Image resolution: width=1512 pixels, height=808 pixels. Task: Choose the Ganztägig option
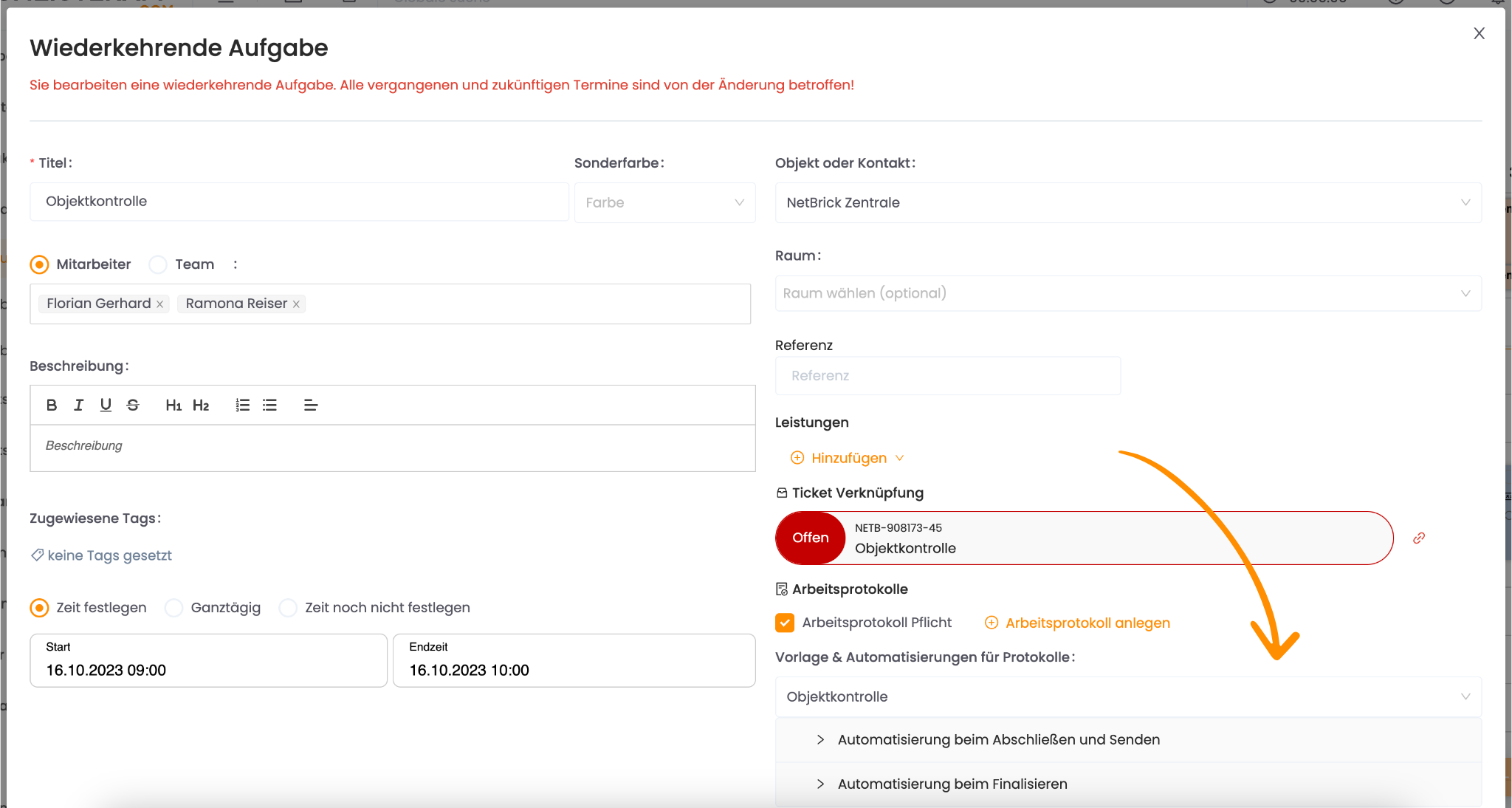(174, 608)
